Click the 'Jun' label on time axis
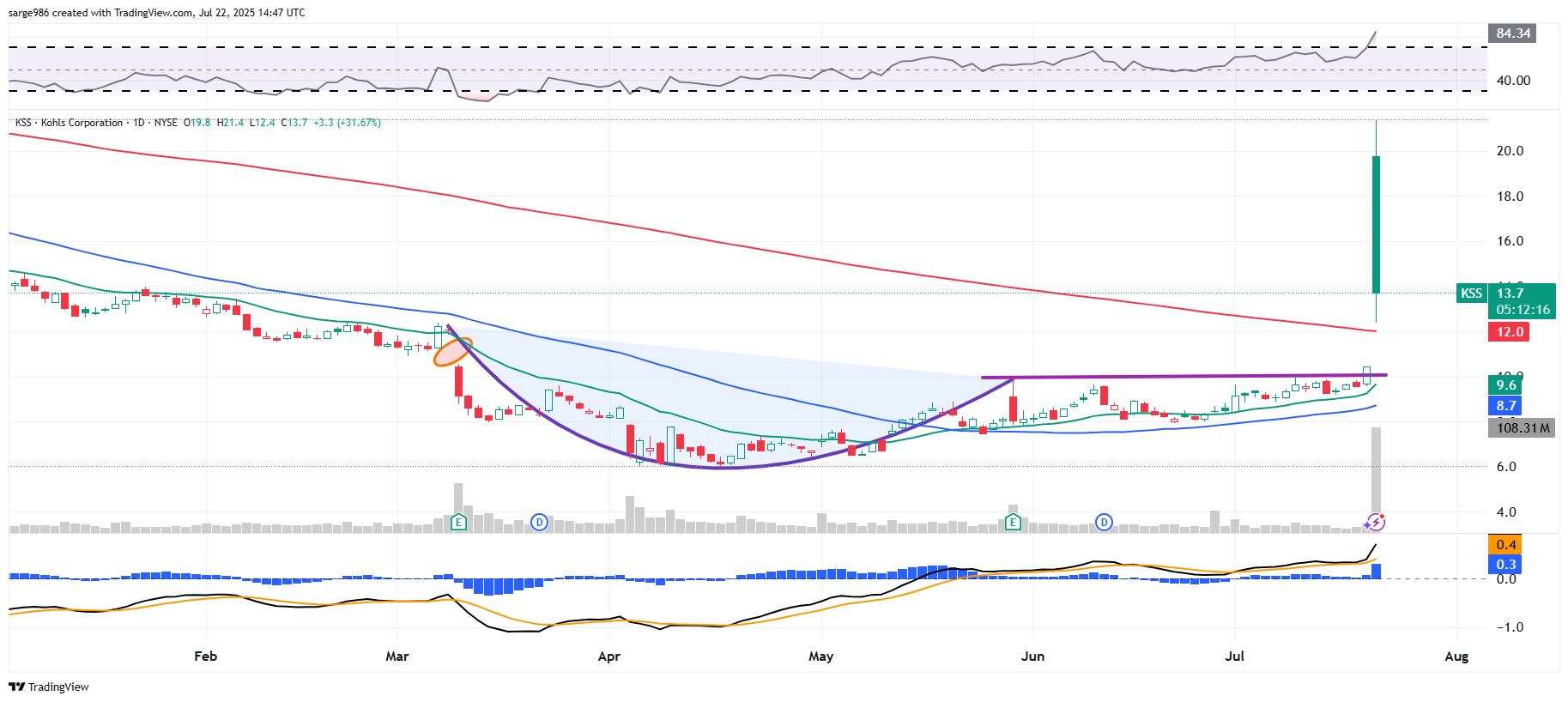1568x702 pixels. click(x=1032, y=657)
